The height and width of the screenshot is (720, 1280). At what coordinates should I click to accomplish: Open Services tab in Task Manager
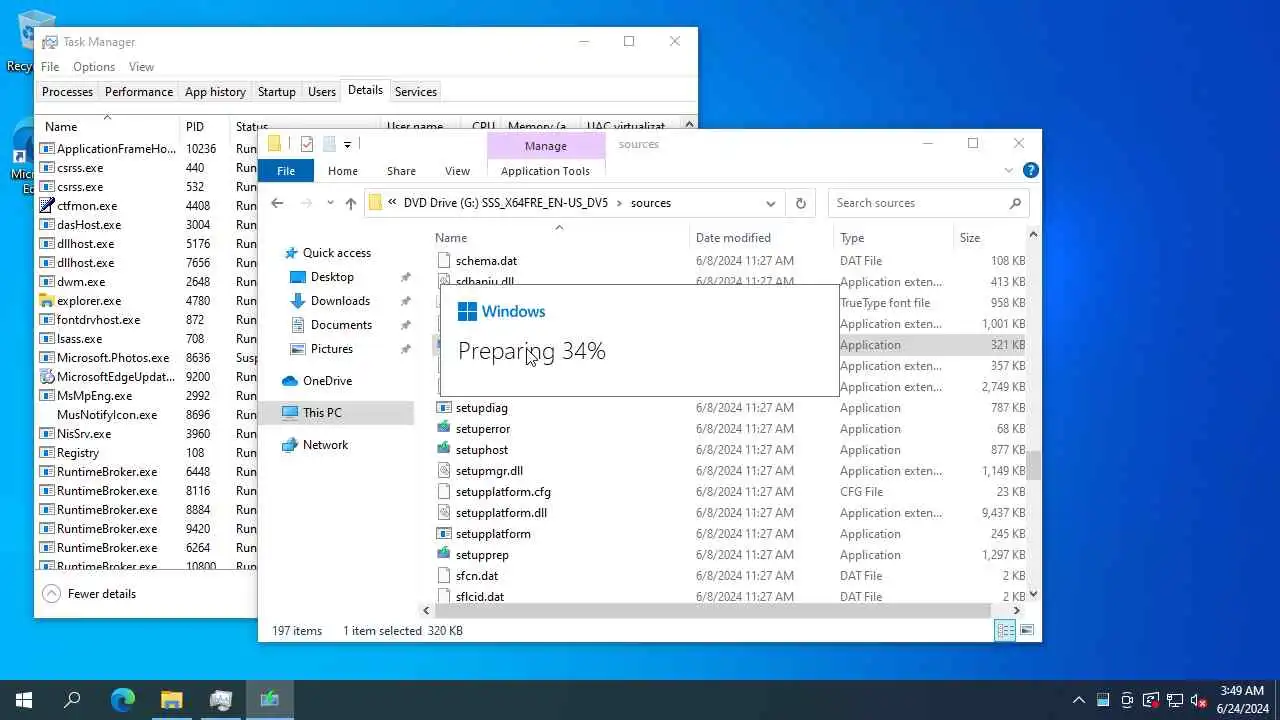pyautogui.click(x=416, y=91)
